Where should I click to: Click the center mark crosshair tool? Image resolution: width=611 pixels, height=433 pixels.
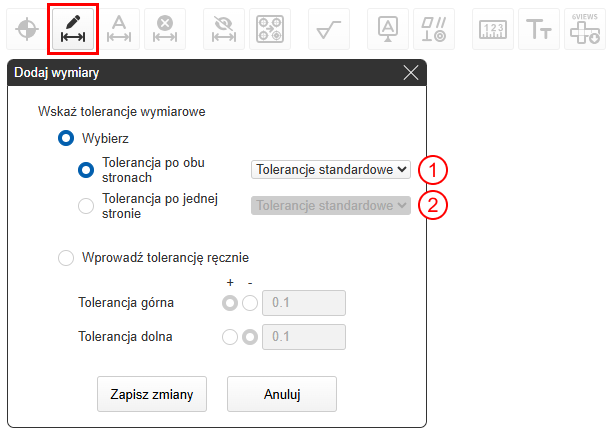(26, 28)
